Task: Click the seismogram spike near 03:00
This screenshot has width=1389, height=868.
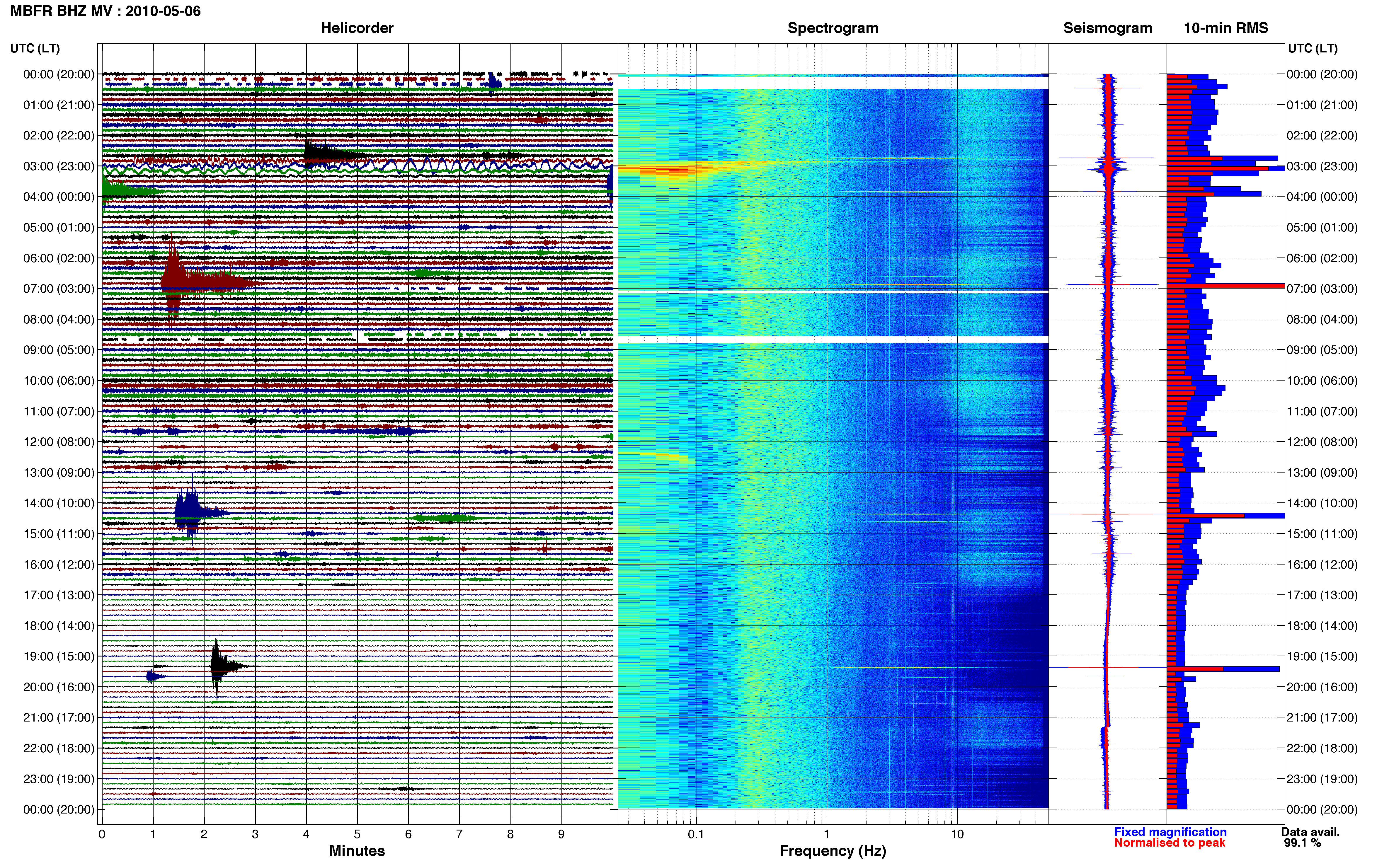Action: [x=1109, y=168]
